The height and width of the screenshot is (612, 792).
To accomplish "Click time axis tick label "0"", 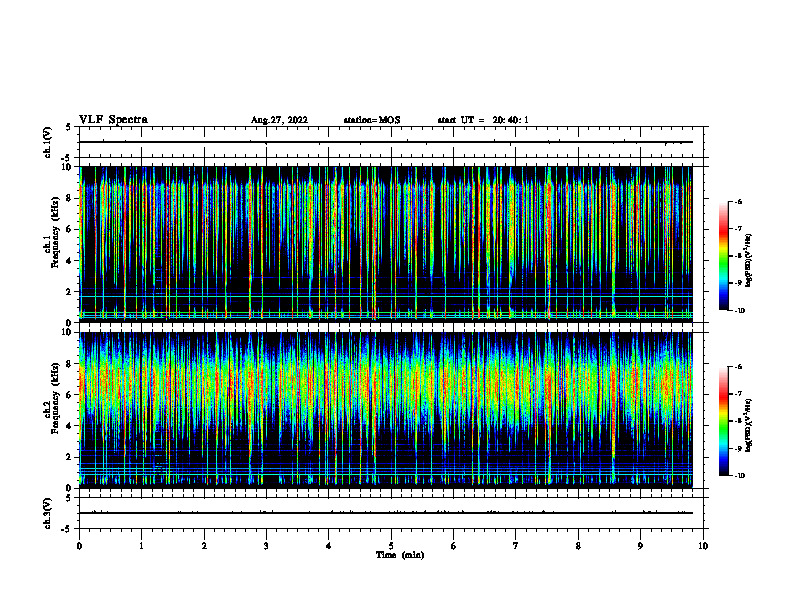I will point(79,546).
